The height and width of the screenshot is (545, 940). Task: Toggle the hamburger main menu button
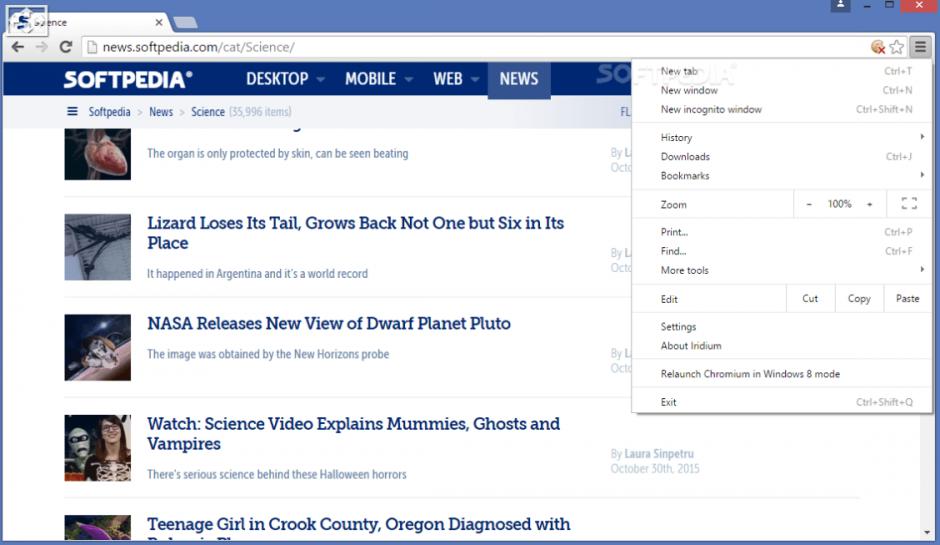click(921, 47)
